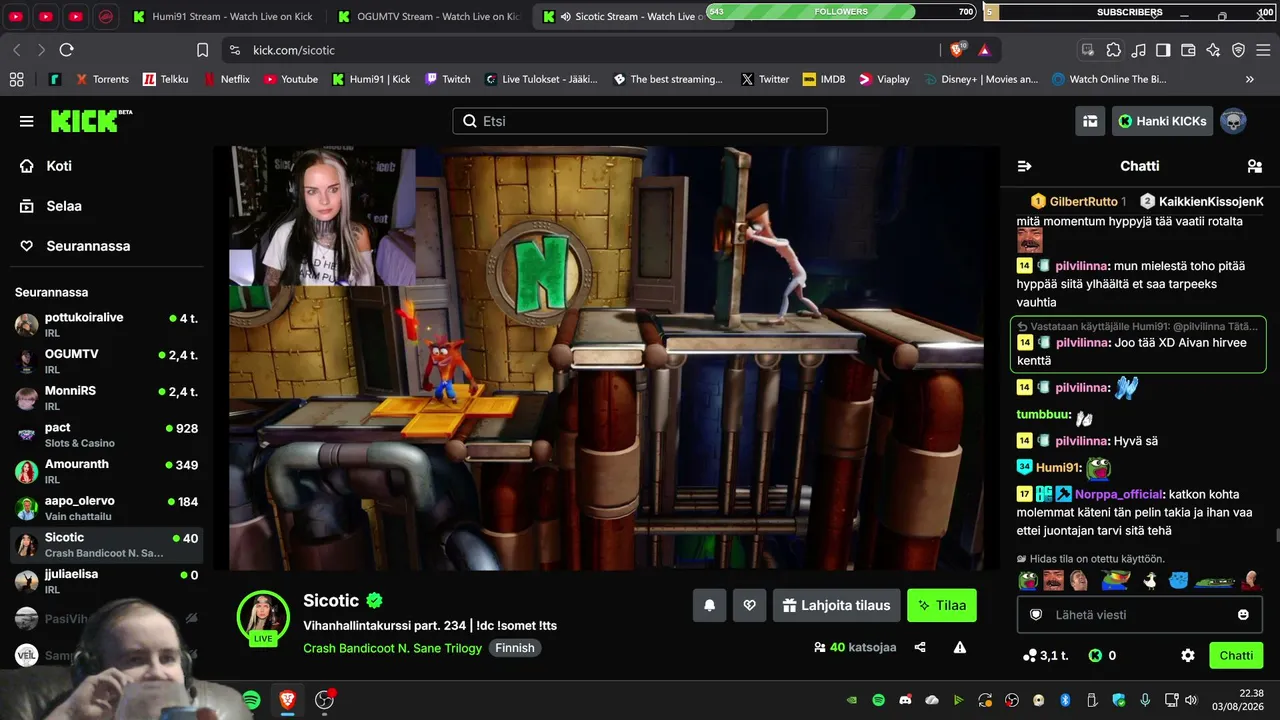Open the Kick hamburger menu
Viewport: 1280px width, 720px height.
[x=26, y=121]
